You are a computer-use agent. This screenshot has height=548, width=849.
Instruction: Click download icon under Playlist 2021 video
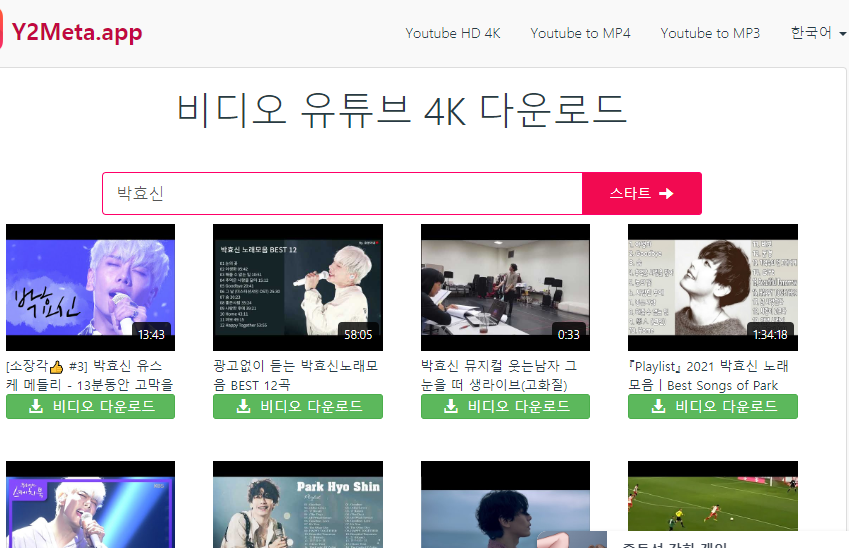pos(658,406)
